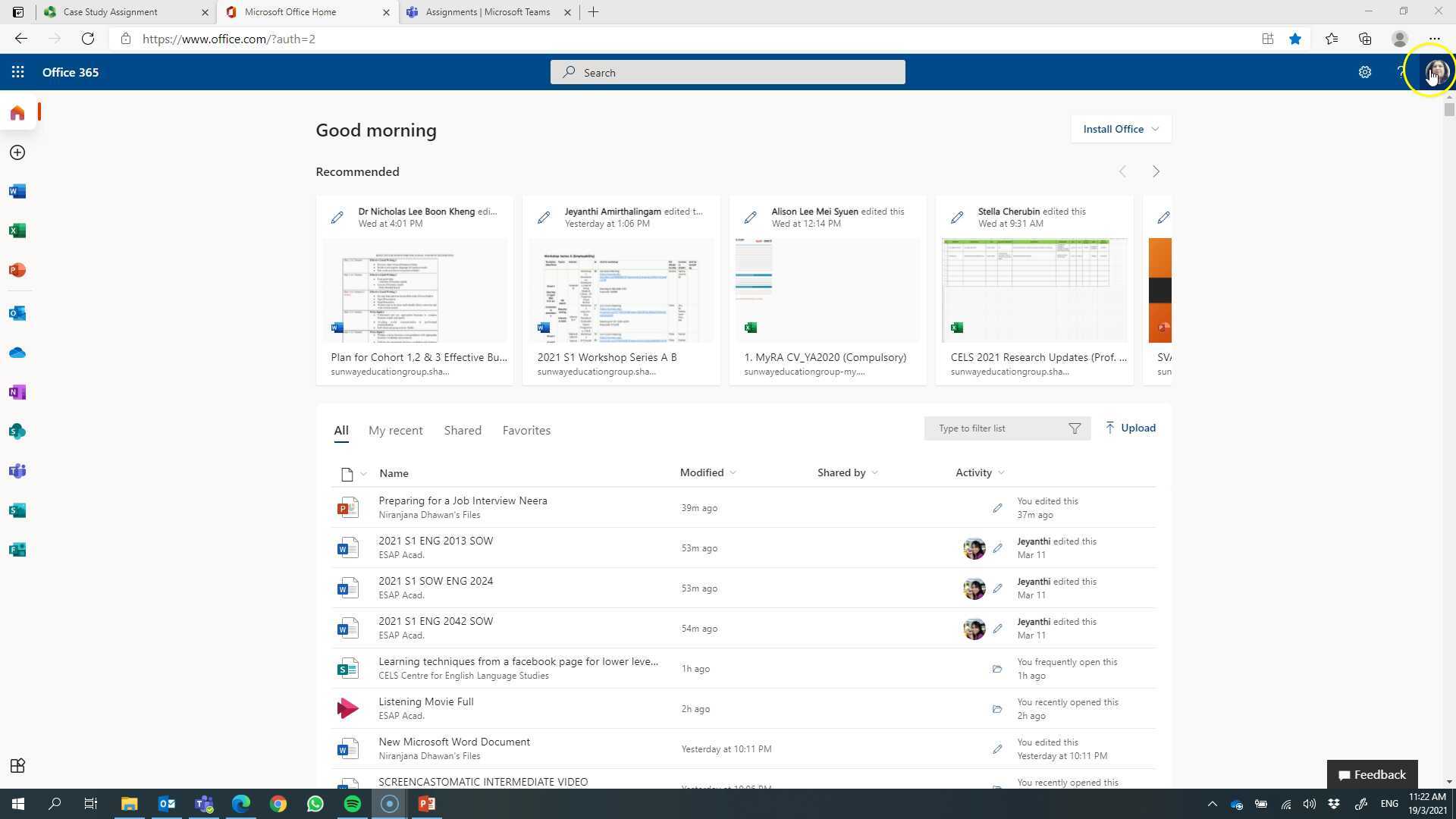
Task: Open the file type filter dropdown arrow
Action: click(362, 473)
